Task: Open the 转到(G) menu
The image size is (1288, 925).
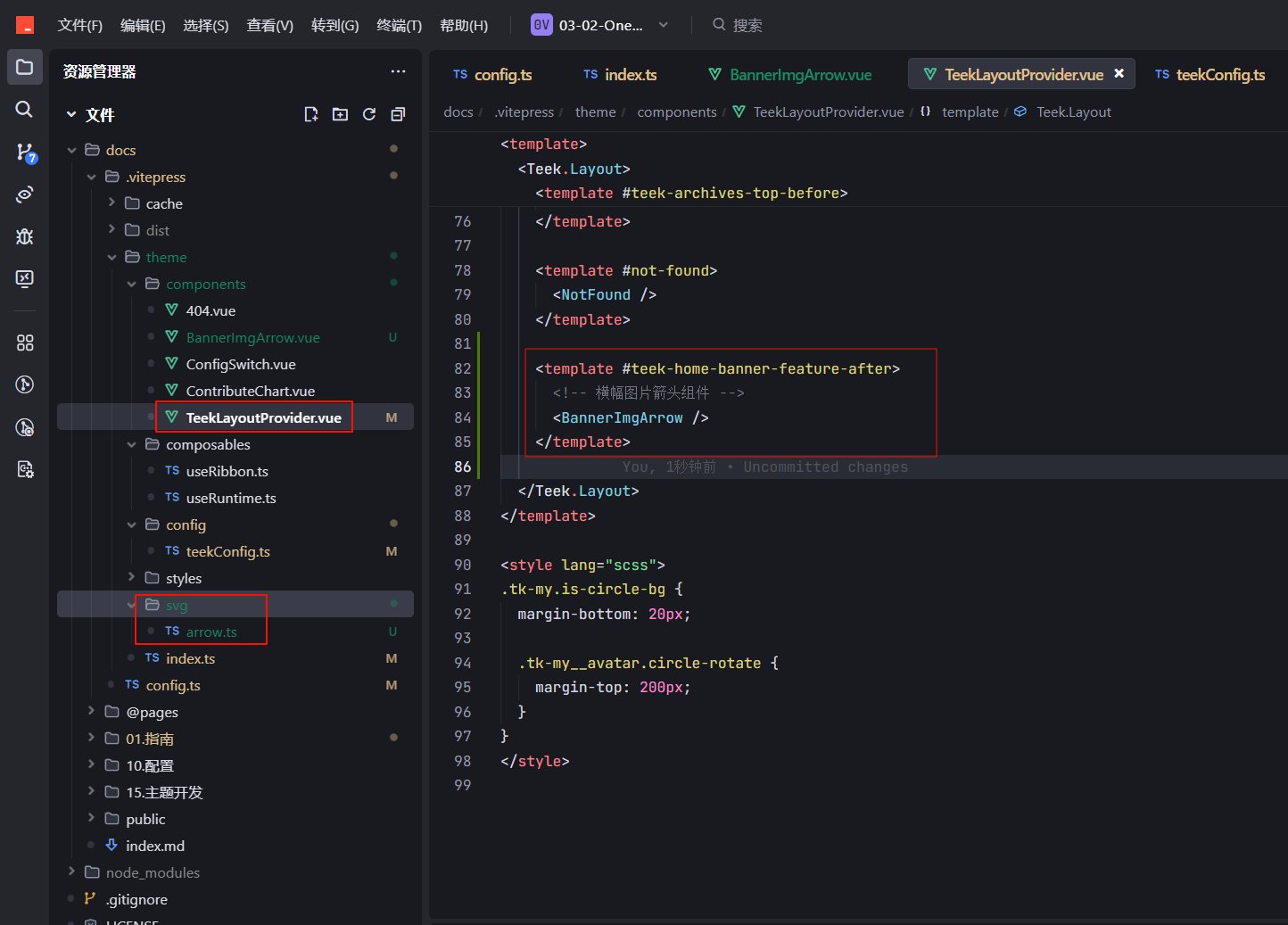Action: coord(334,25)
